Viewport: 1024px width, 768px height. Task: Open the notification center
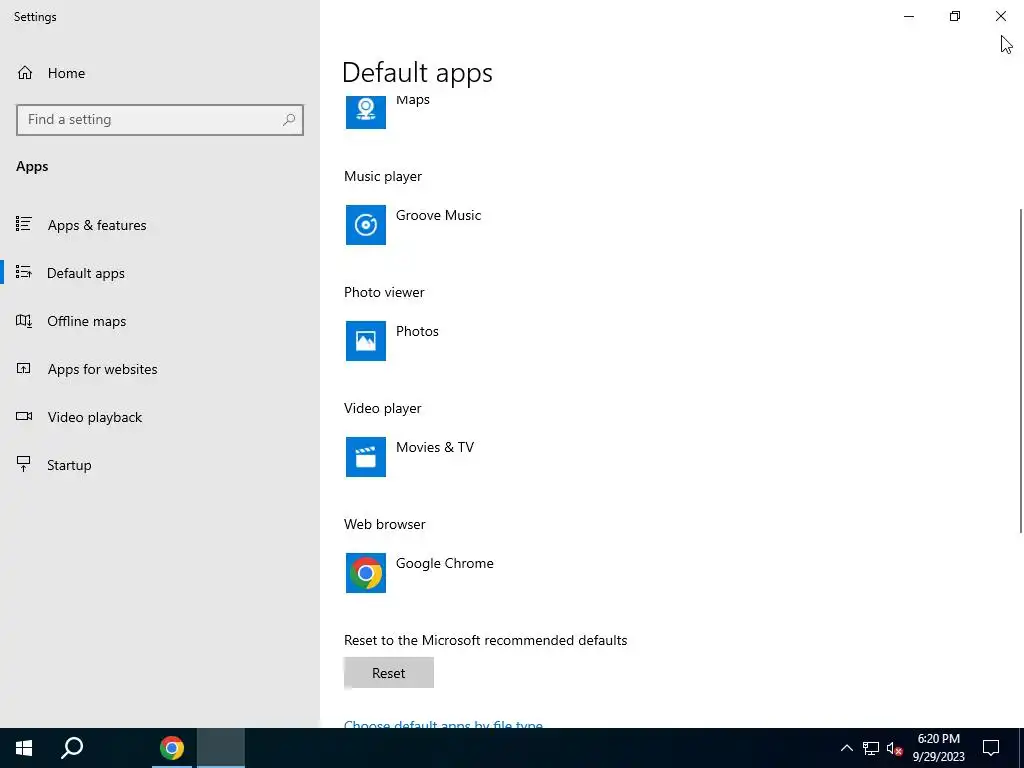coord(991,748)
